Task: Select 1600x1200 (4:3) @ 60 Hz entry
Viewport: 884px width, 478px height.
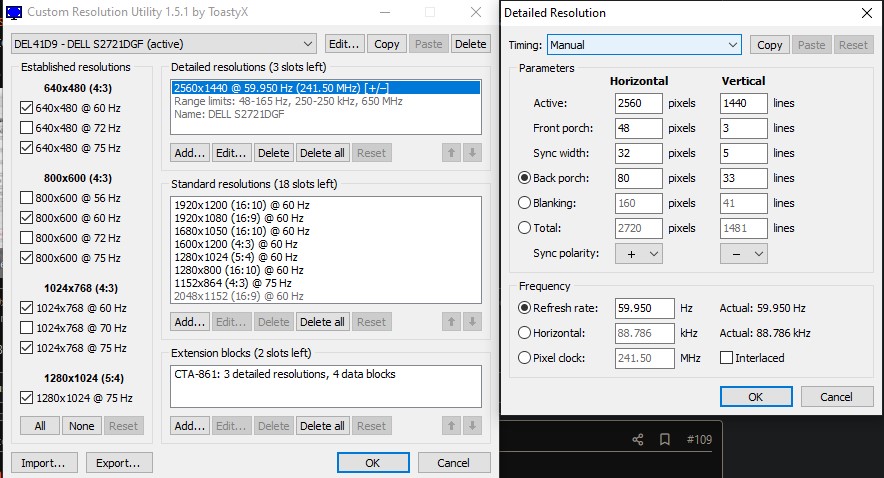Action: click(x=326, y=244)
